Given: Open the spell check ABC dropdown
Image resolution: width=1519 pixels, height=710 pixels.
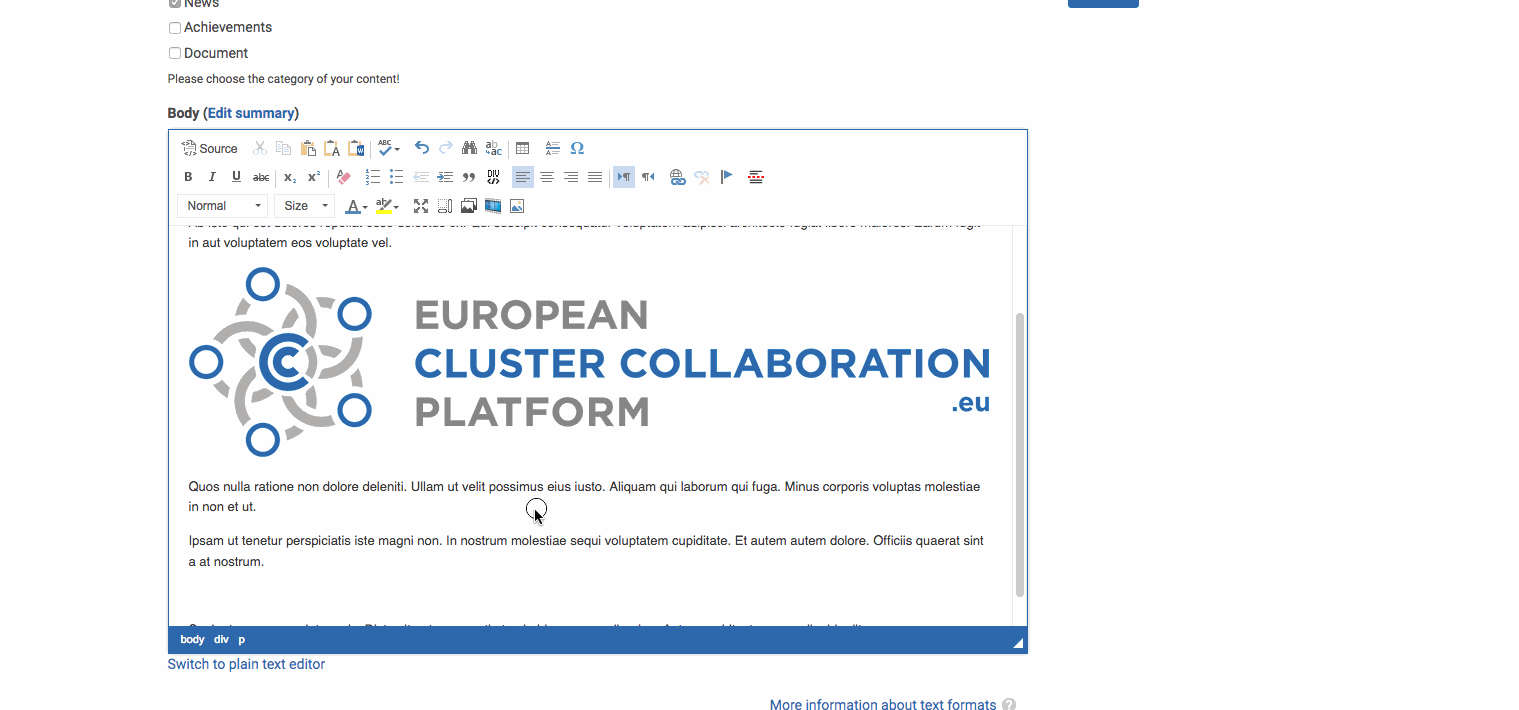Looking at the screenshot, I should pos(389,148).
